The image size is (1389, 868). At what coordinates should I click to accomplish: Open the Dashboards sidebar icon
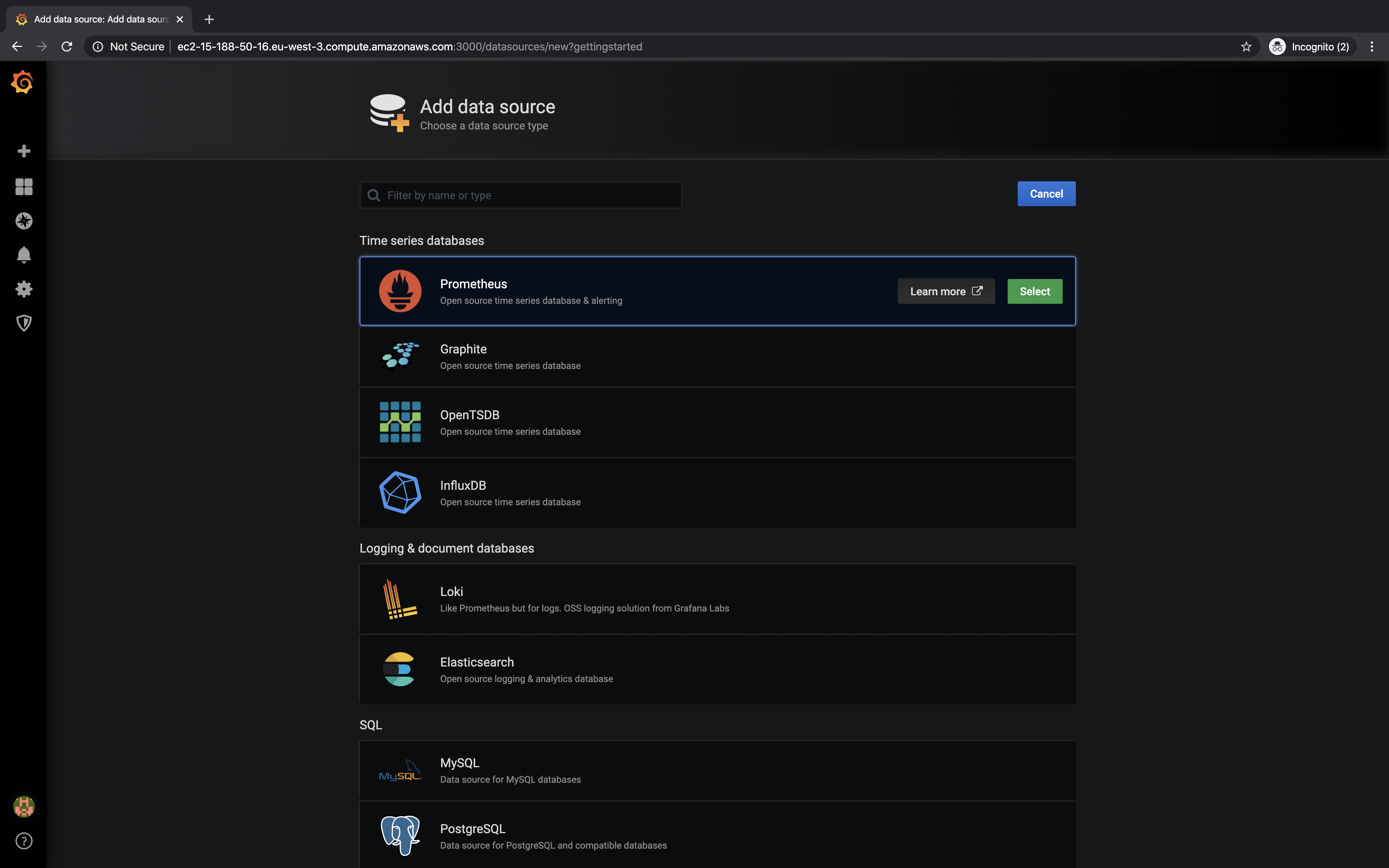point(24,186)
